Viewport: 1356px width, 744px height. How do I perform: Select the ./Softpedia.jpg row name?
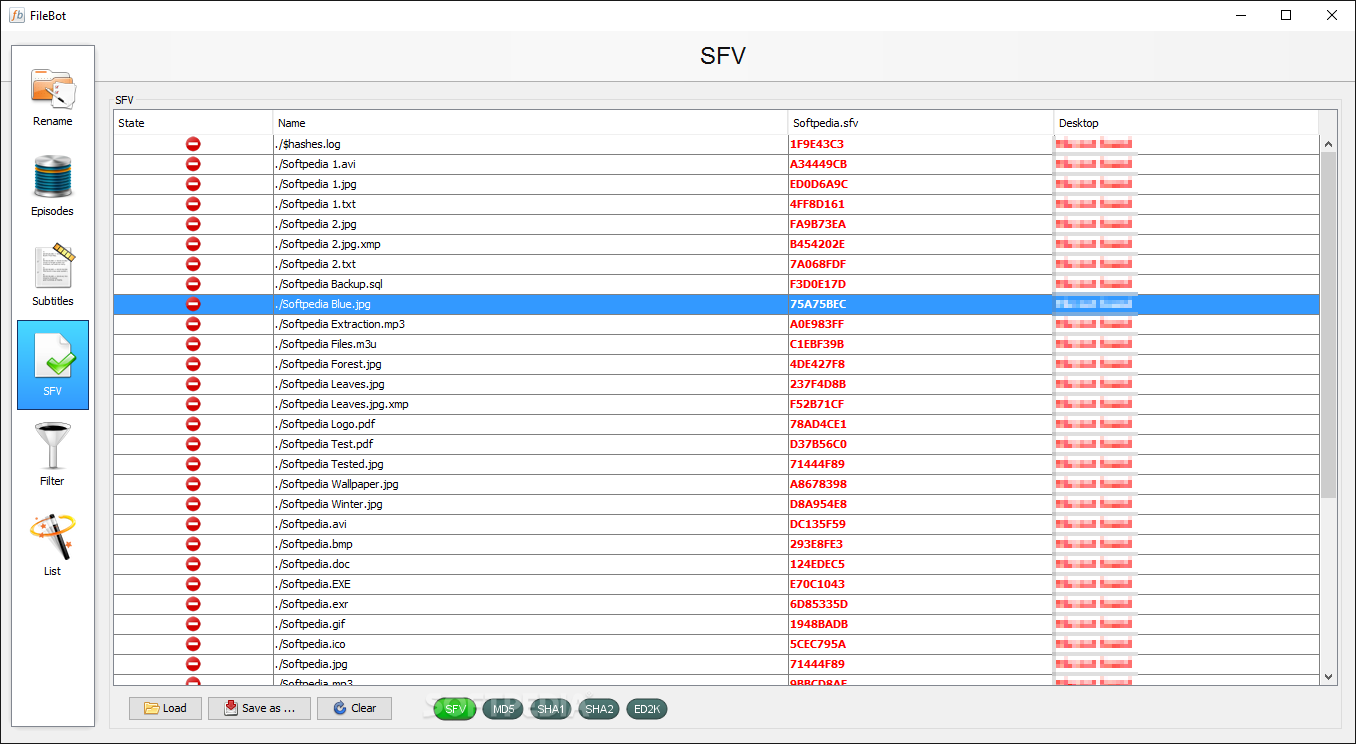311,664
